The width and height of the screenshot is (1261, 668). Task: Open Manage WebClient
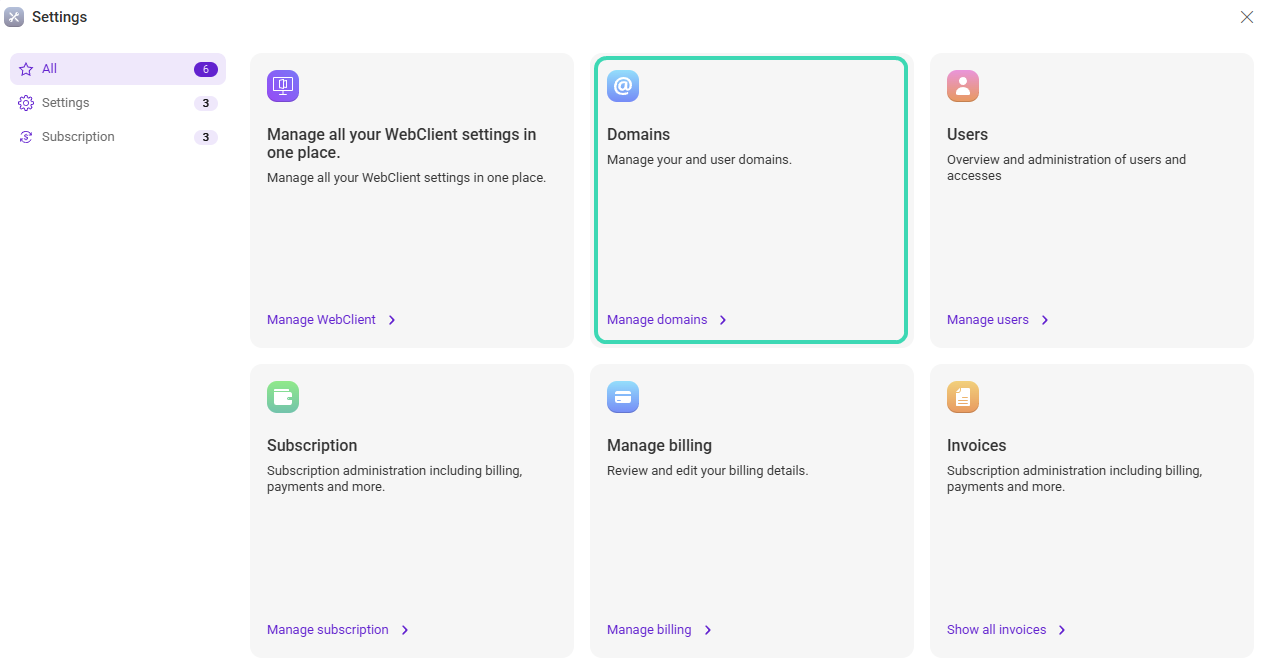[321, 320]
